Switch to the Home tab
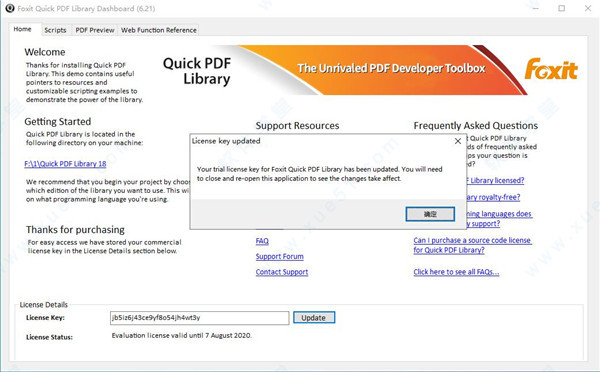Image resolution: width=600 pixels, height=372 pixels. point(22,29)
